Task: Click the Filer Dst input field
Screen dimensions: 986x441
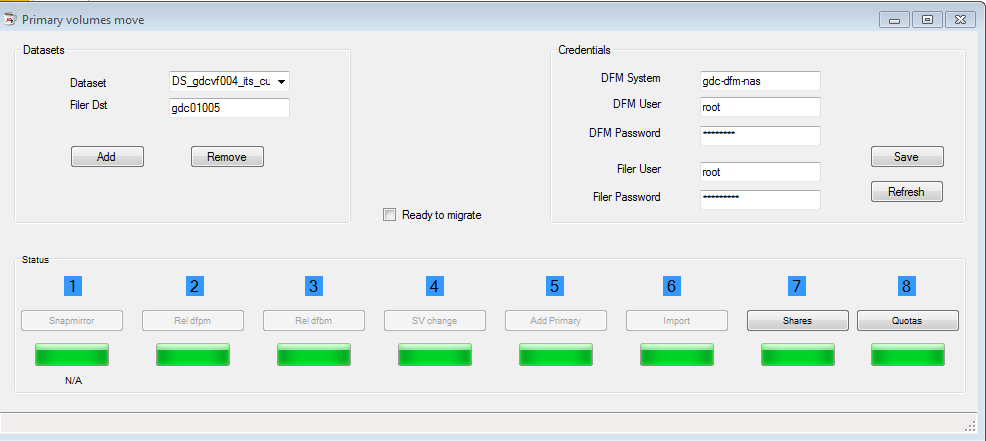Action: pyautogui.click(x=229, y=108)
